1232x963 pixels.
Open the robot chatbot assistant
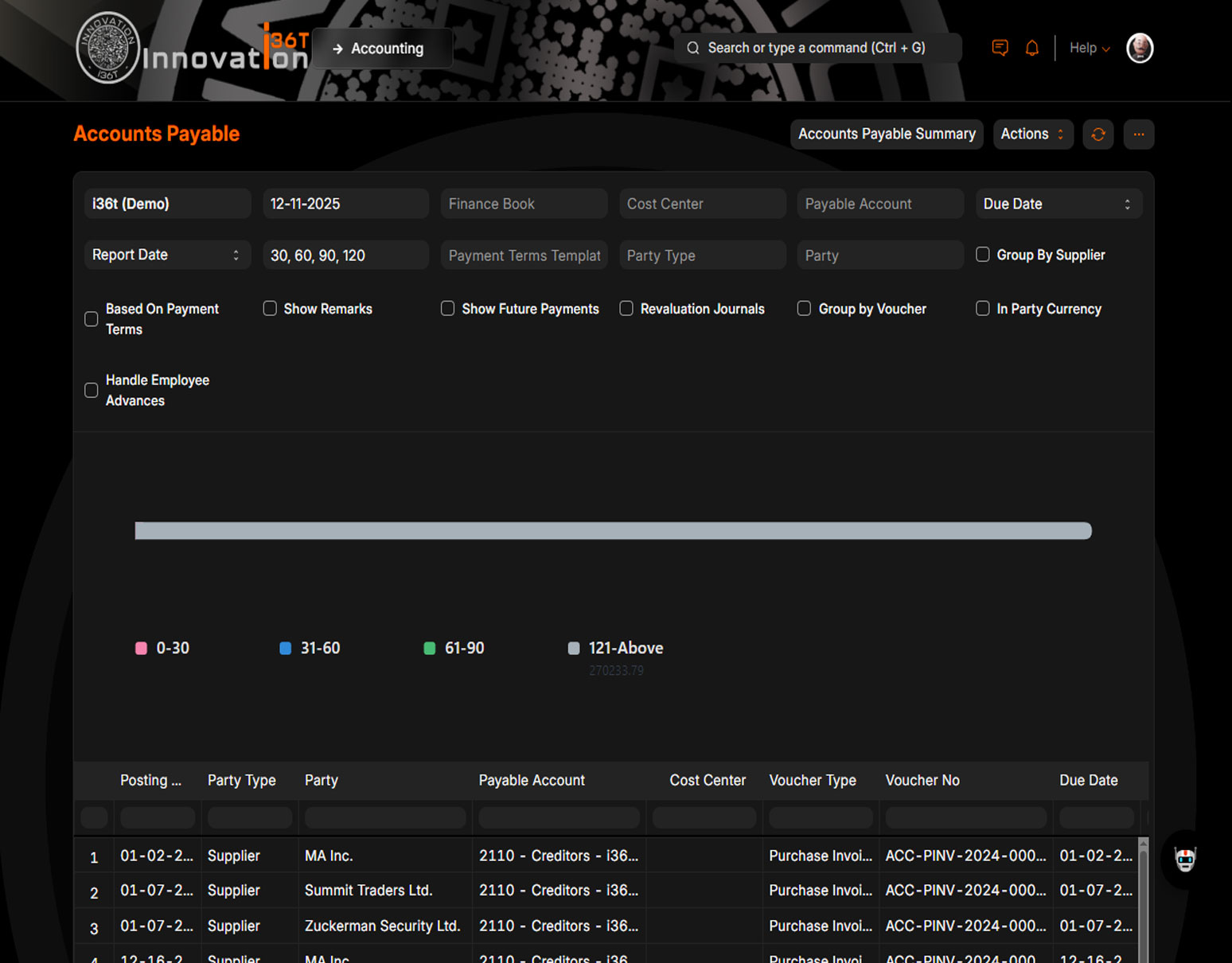(x=1184, y=859)
